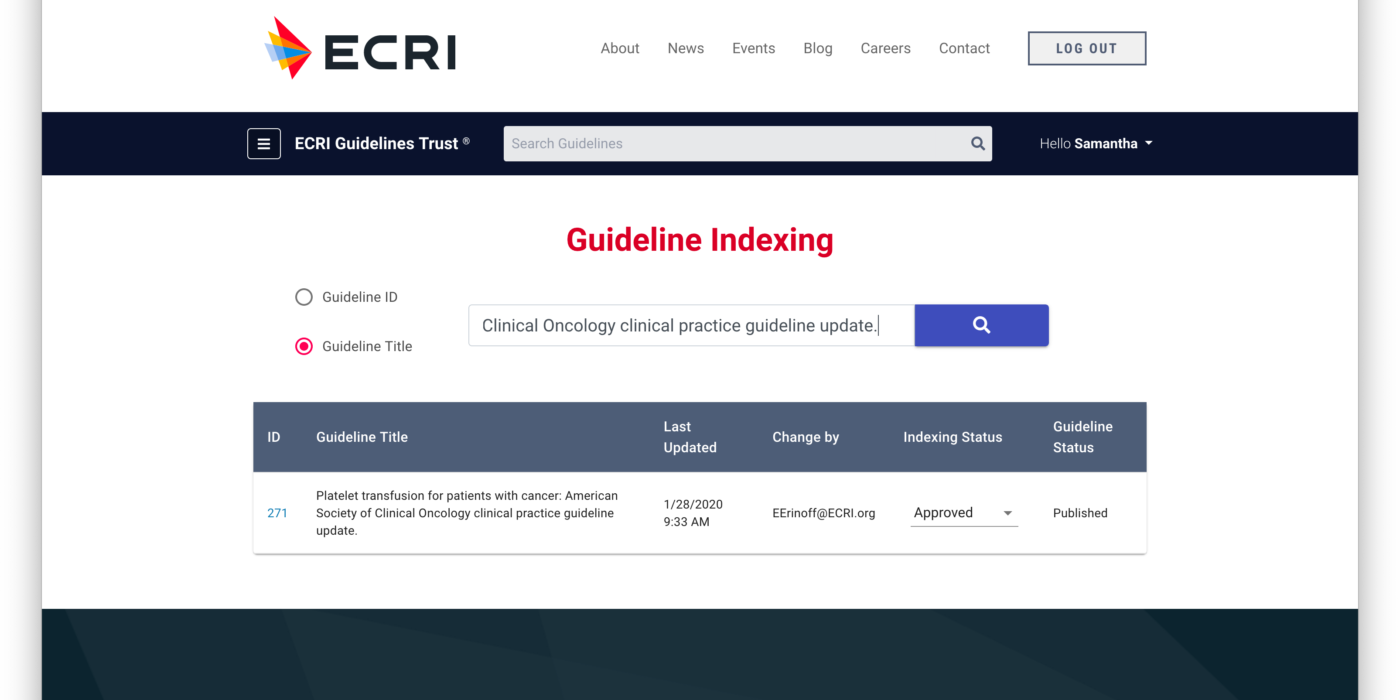Open the Events menu item
The image size is (1400, 700).
click(753, 49)
